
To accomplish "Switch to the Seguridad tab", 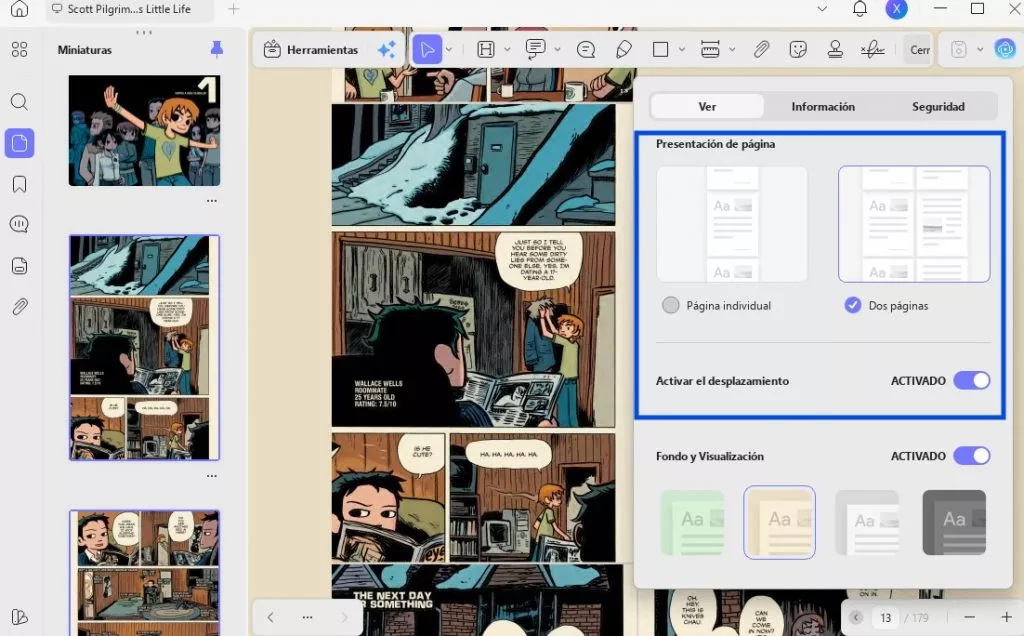I will coord(938,106).
